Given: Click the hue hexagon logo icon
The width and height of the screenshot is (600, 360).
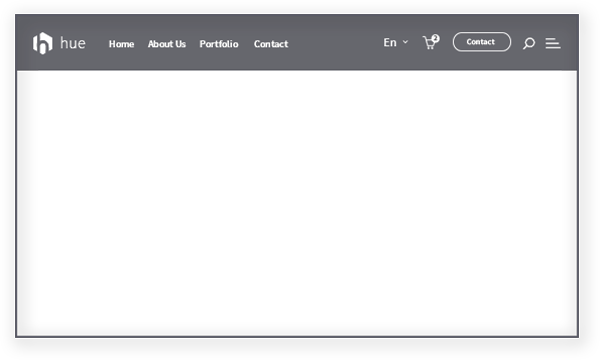Looking at the screenshot, I should point(42,43).
